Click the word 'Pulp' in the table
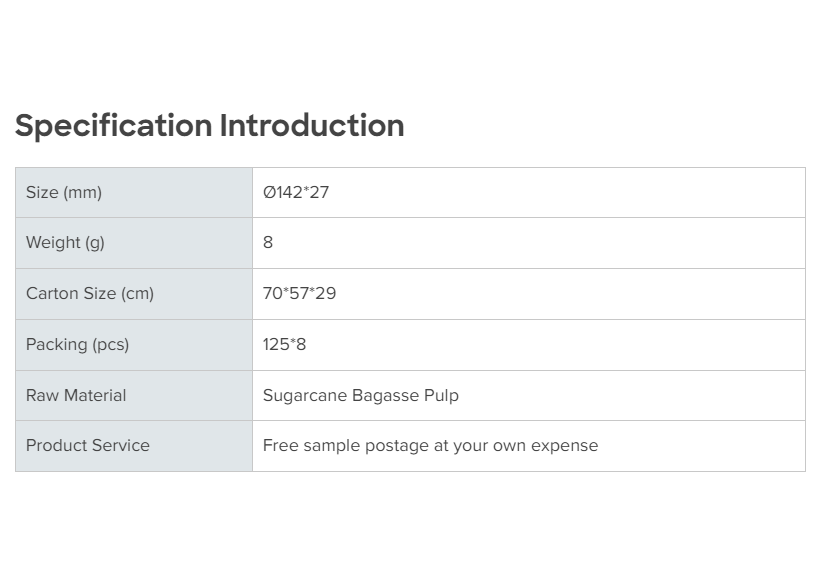 pos(441,395)
